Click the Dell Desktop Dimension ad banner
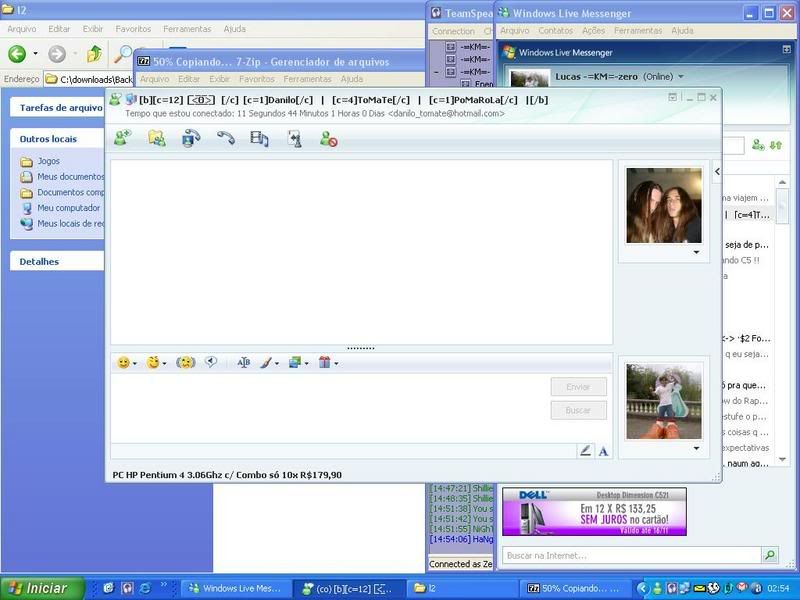The height and width of the screenshot is (600, 800). [594, 512]
